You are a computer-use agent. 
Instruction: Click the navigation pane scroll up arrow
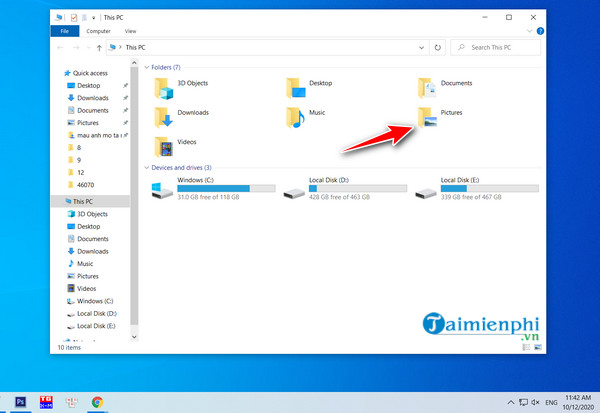[134, 62]
